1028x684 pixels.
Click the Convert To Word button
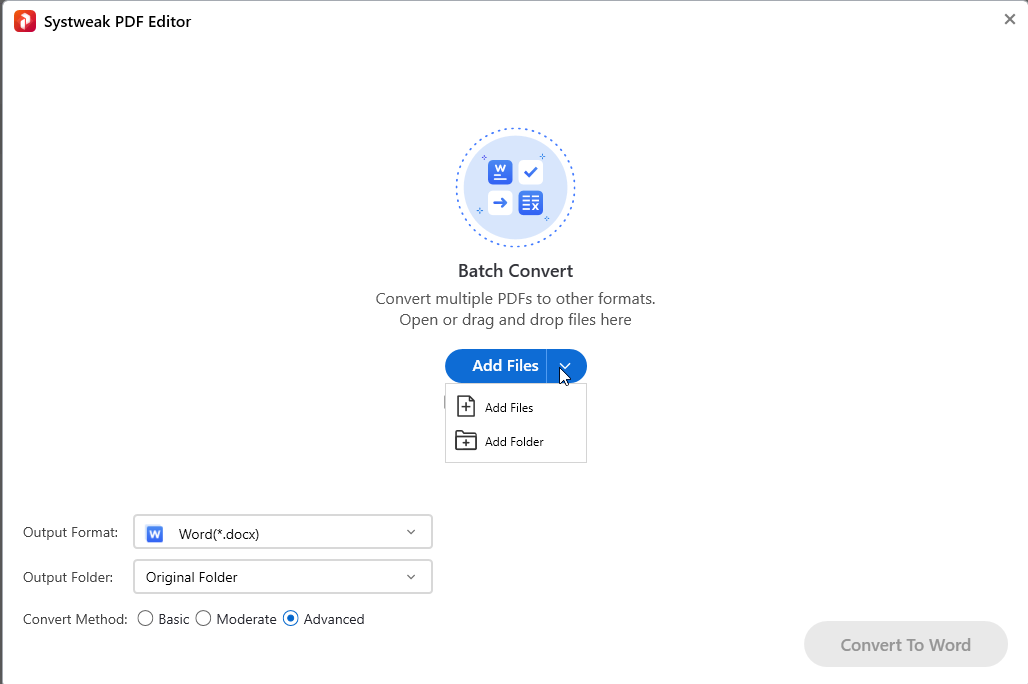pos(905,645)
